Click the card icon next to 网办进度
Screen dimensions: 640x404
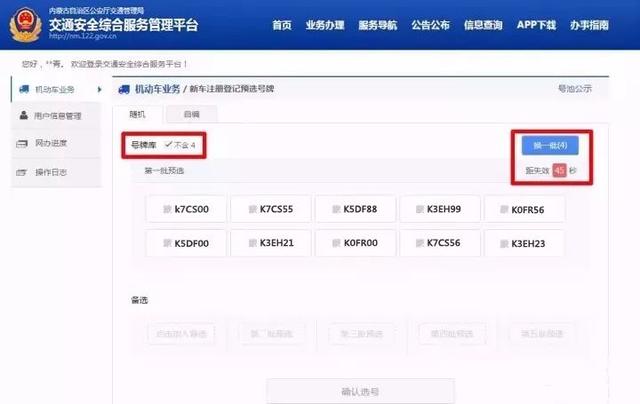[22, 143]
